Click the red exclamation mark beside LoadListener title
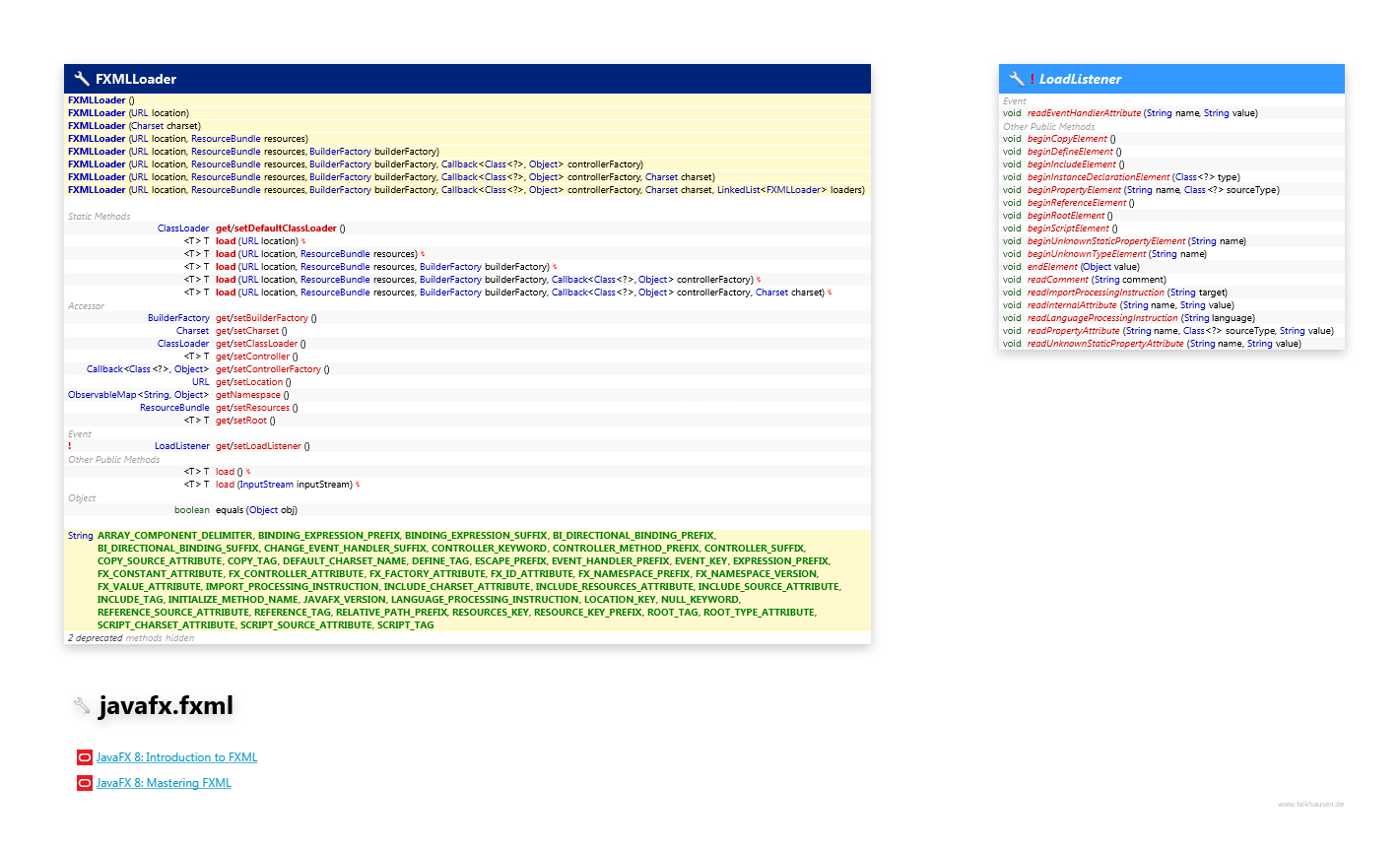Image resolution: width=1400 pixels, height=849 pixels. tap(1033, 79)
